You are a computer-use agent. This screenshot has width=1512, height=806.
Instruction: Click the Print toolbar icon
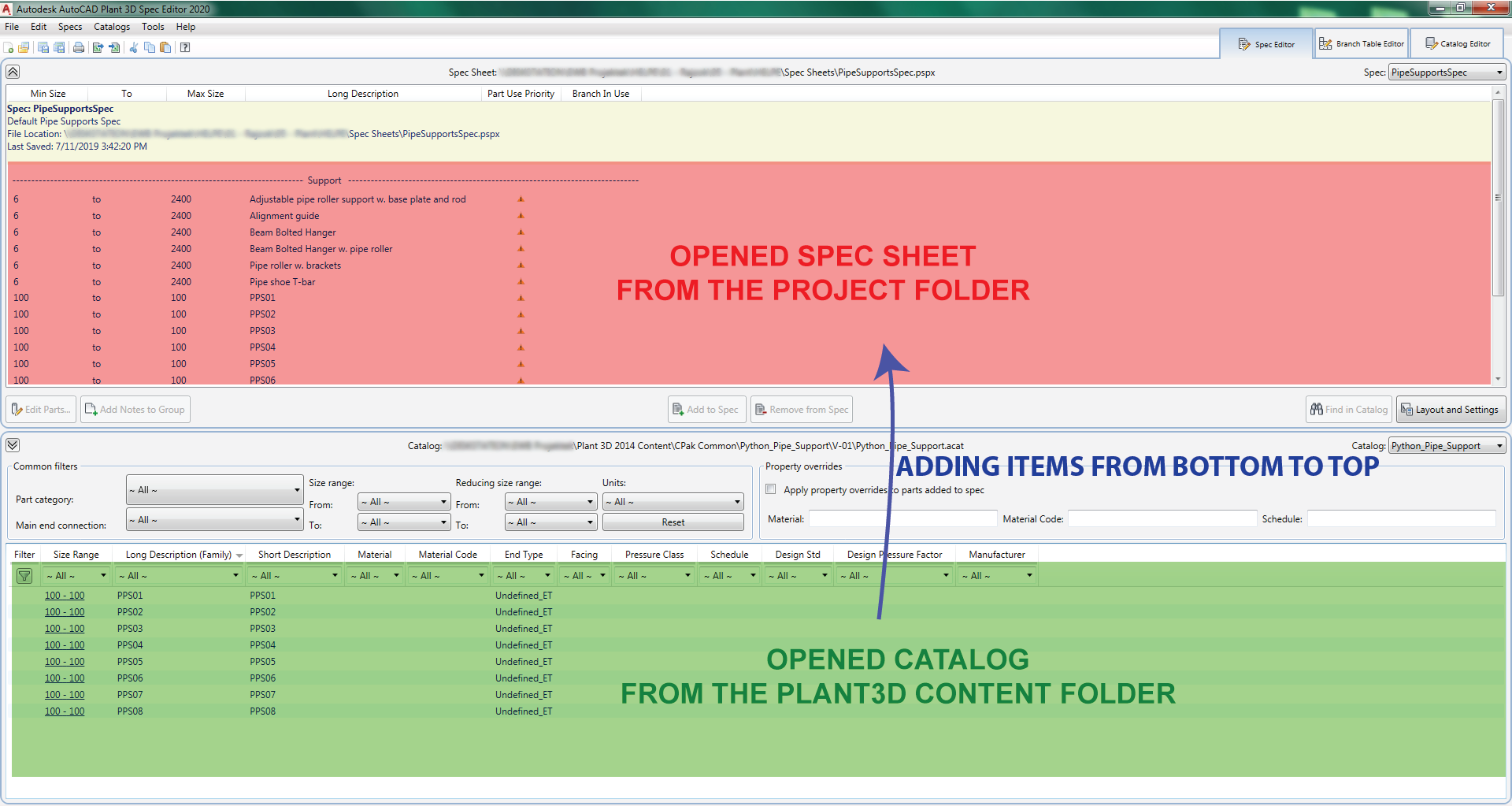click(79, 47)
